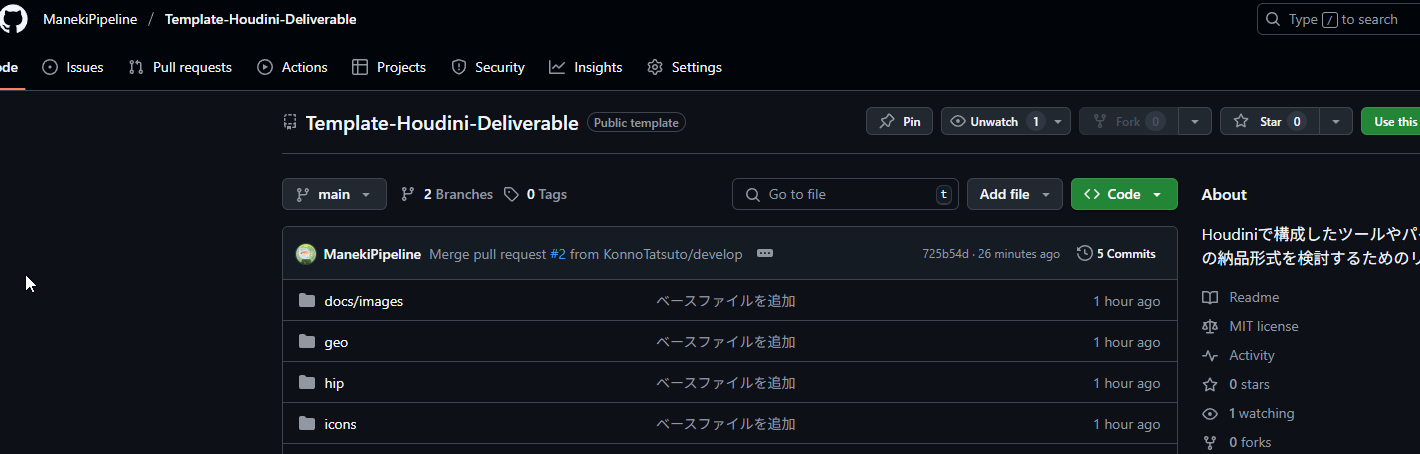Screen dimensions: 1420x454
Task: Click the docs/images folder icon
Action: tap(307, 301)
